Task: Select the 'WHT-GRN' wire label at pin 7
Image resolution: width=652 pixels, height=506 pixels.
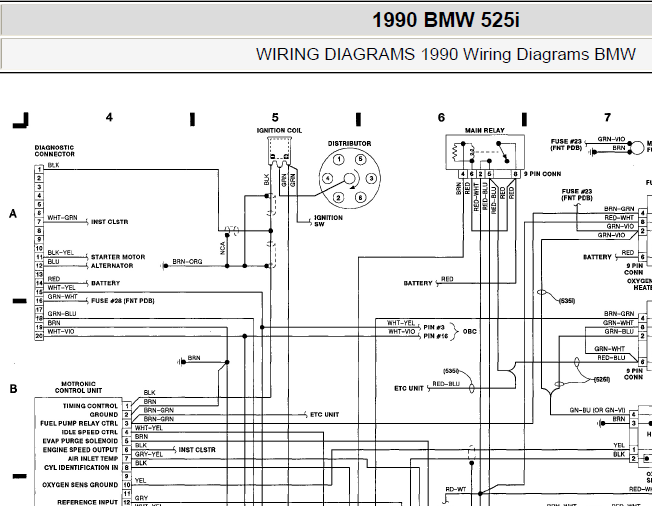Action: click(x=62, y=218)
